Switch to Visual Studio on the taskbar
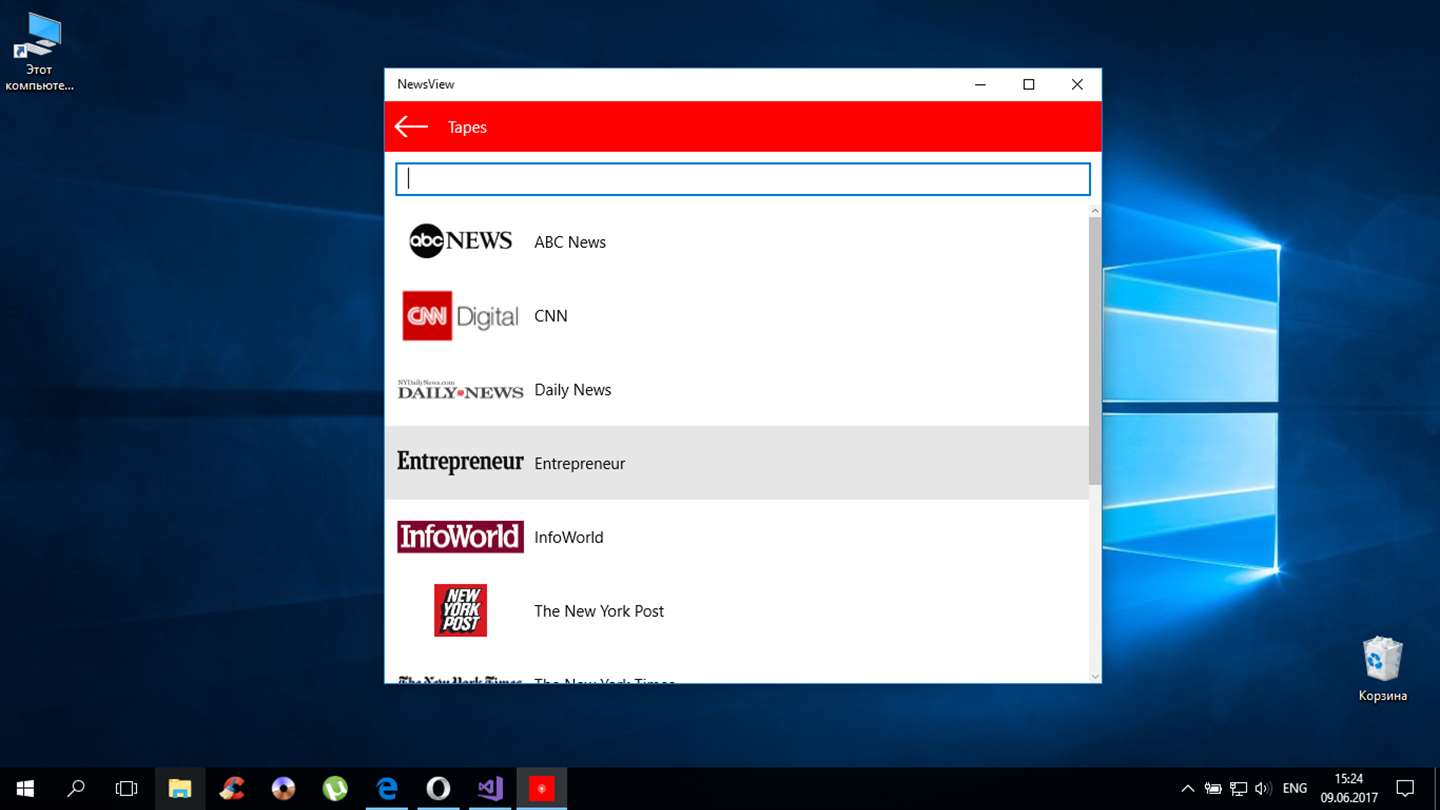1440x810 pixels. 490,789
